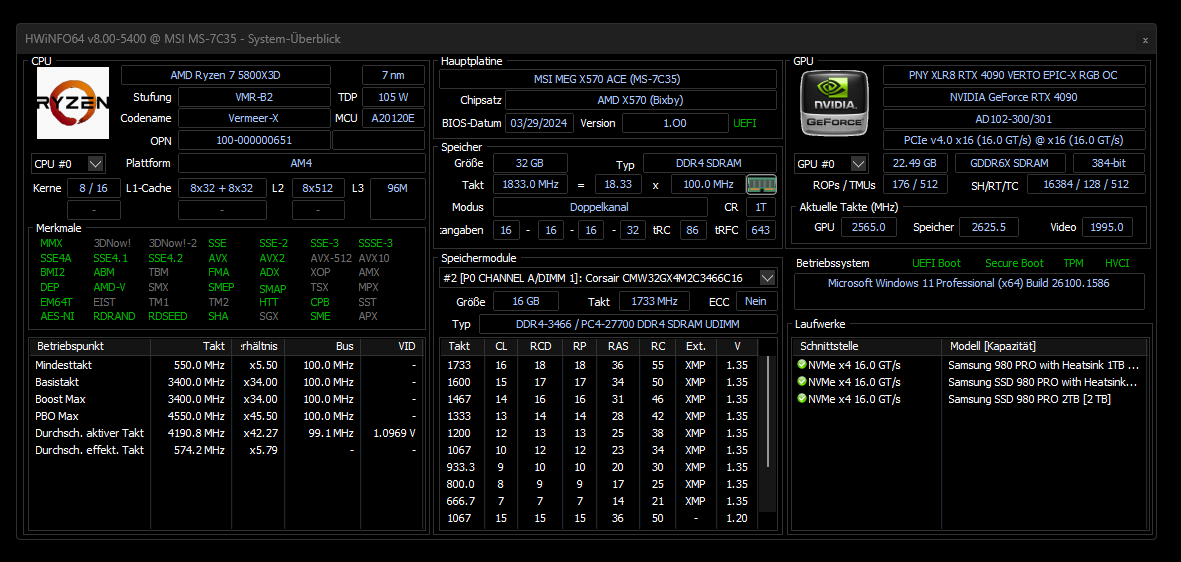
Task: Click the VID value 1.0969 V
Action: [x=395, y=433]
